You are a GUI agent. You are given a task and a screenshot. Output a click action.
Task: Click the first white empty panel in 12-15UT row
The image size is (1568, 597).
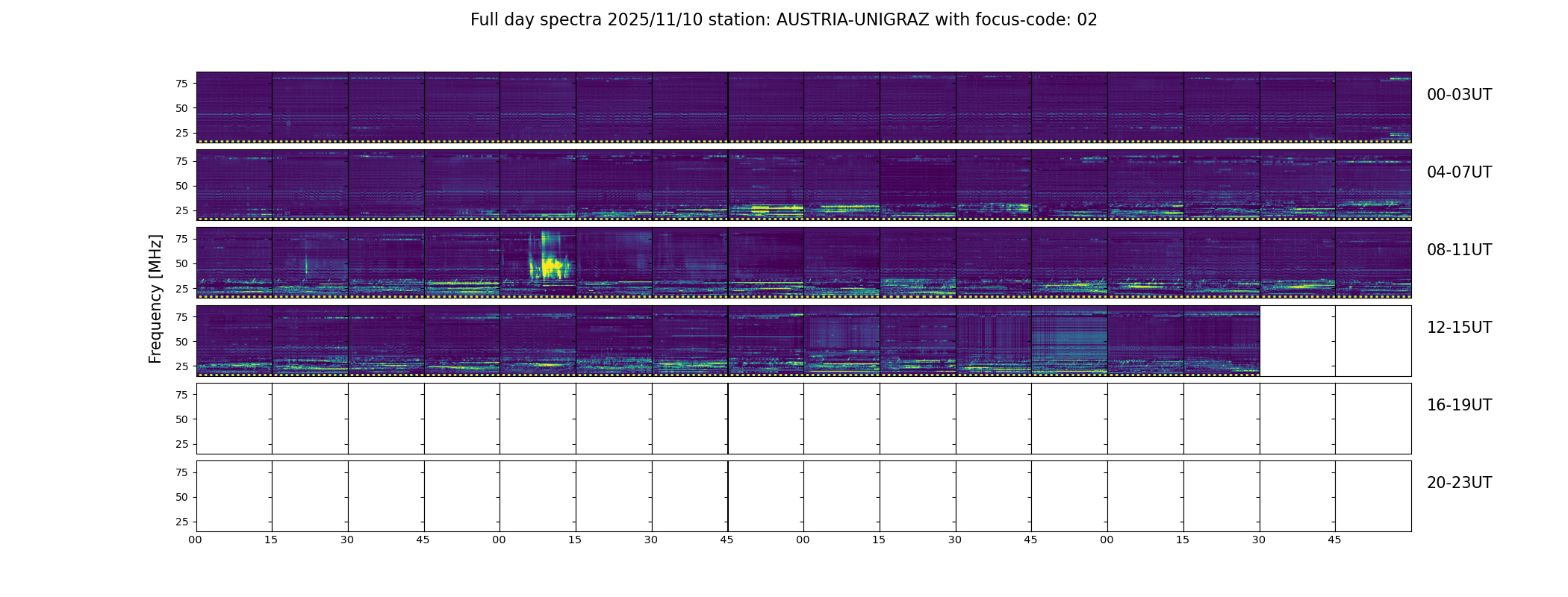click(x=1298, y=341)
